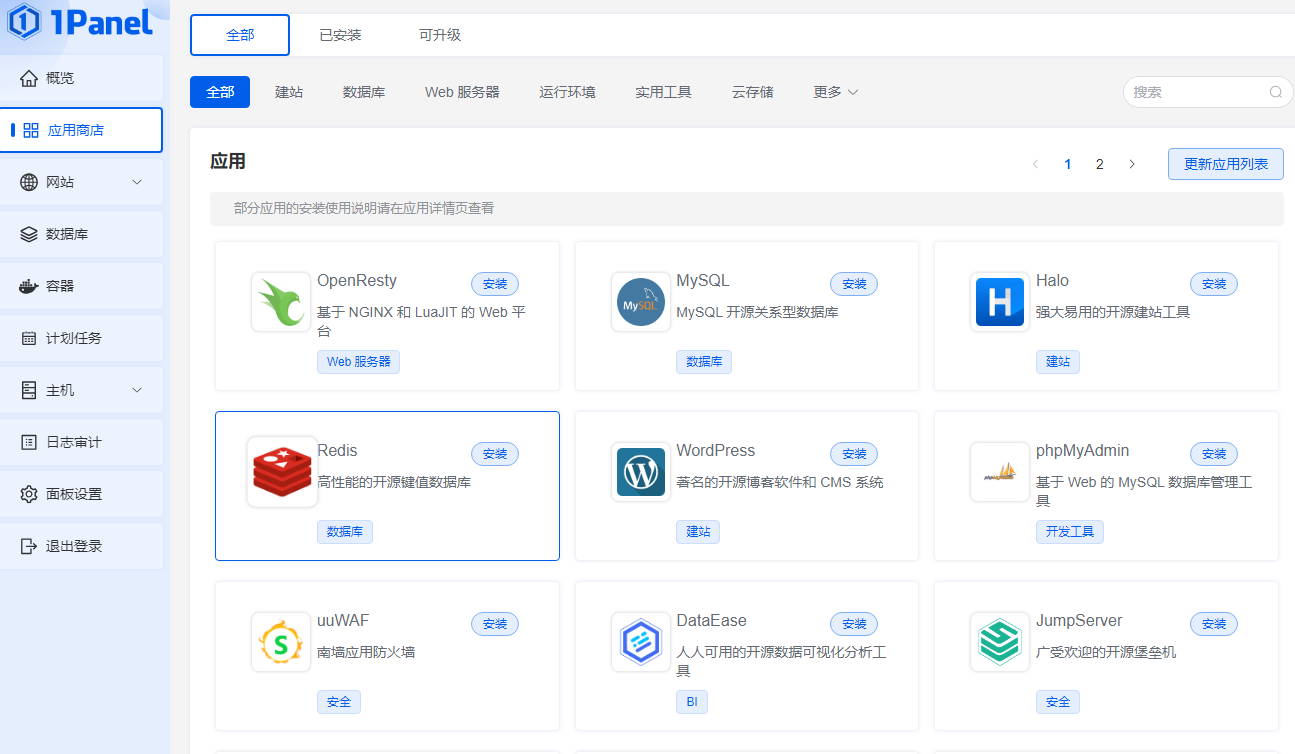Click the 开发工具 tag on phpMyAdmin
The width and height of the screenshot is (1295, 754).
pos(1070,532)
